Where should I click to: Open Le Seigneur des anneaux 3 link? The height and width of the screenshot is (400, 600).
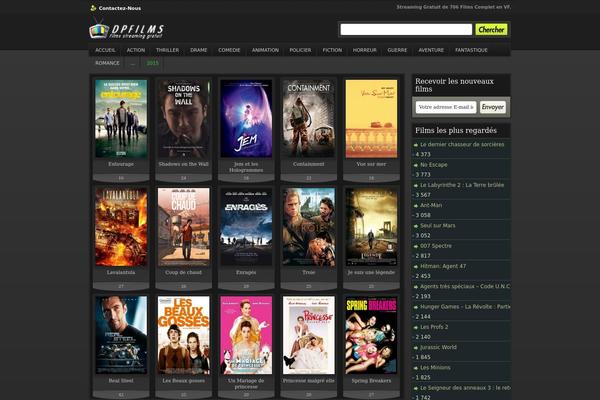click(465, 388)
